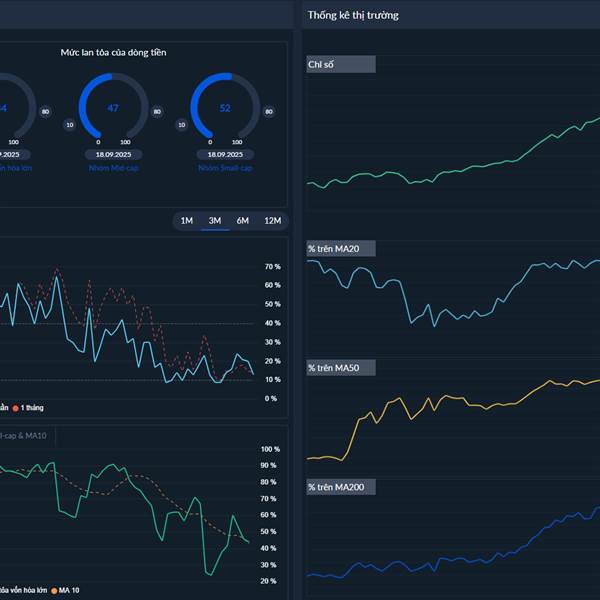Click the 18.09.2025 date under Small-cap gauge
The width and height of the screenshot is (600, 600).
click(x=225, y=155)
